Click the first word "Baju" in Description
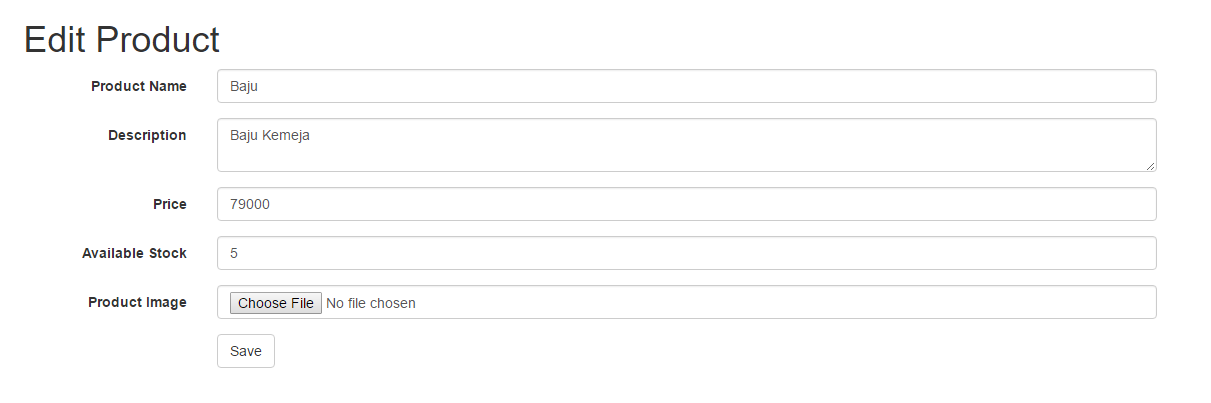The height and width of the screenshot is (403, 1211). click(x=244, y=135)
